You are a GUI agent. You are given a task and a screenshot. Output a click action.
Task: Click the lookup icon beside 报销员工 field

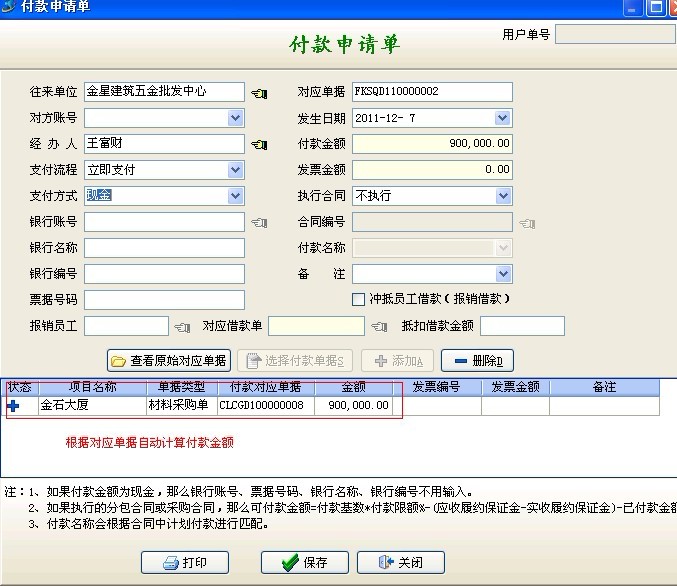tap(182, 327)
